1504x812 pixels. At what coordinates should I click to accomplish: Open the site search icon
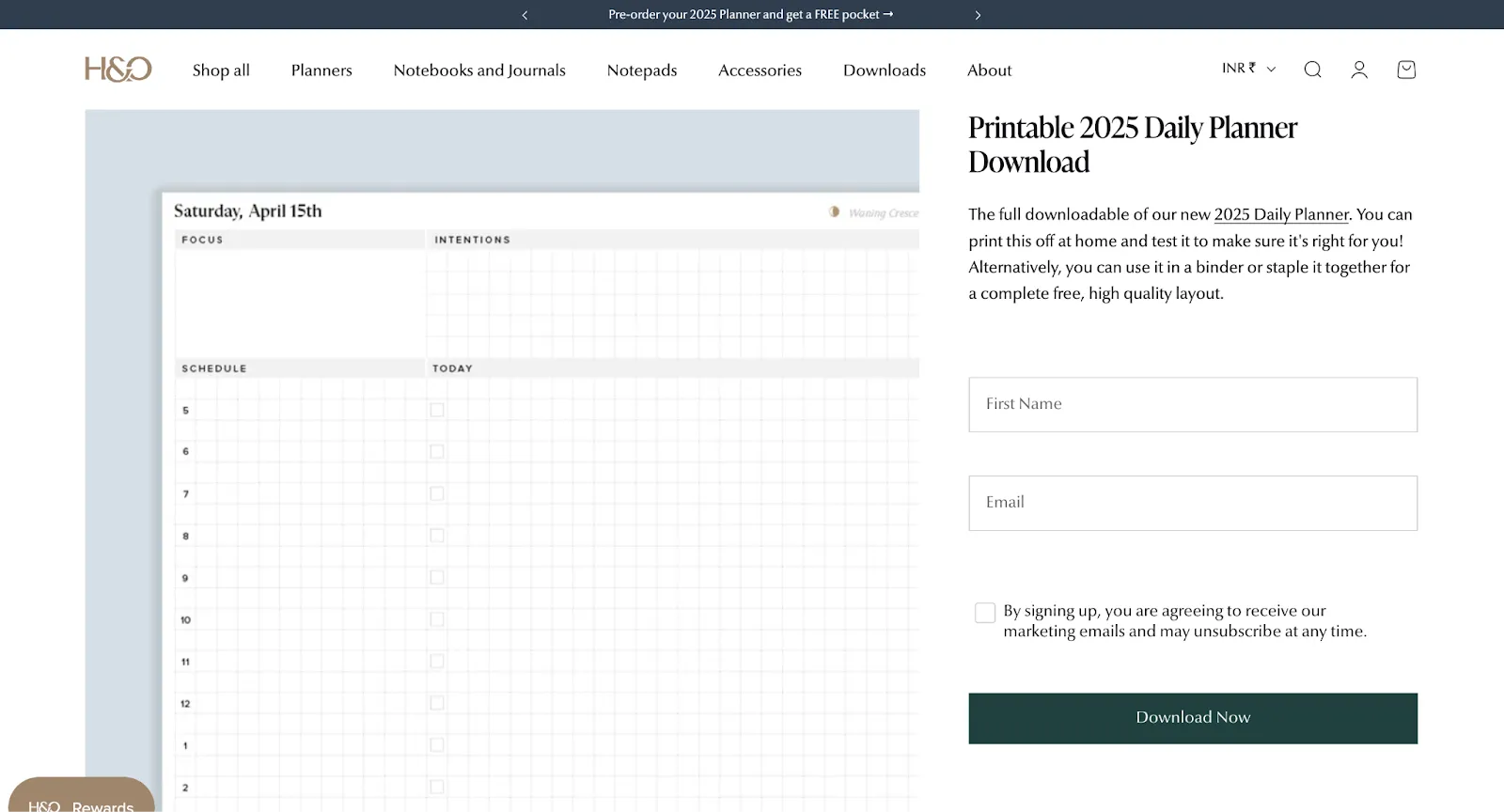[x=1312, y=70]
